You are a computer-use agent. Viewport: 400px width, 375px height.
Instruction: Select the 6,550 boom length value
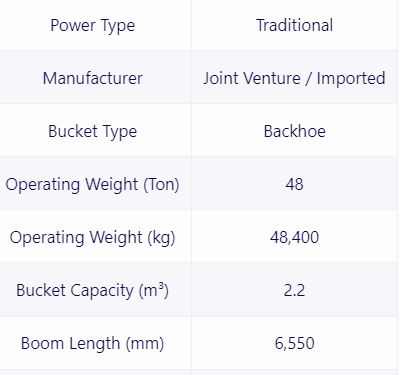(x=294, y=343)
